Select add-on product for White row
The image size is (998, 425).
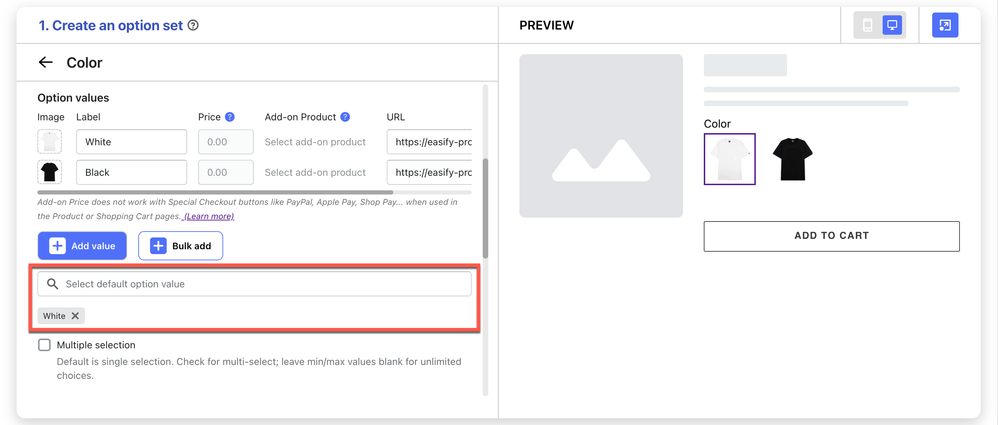(x=315, y=142)
